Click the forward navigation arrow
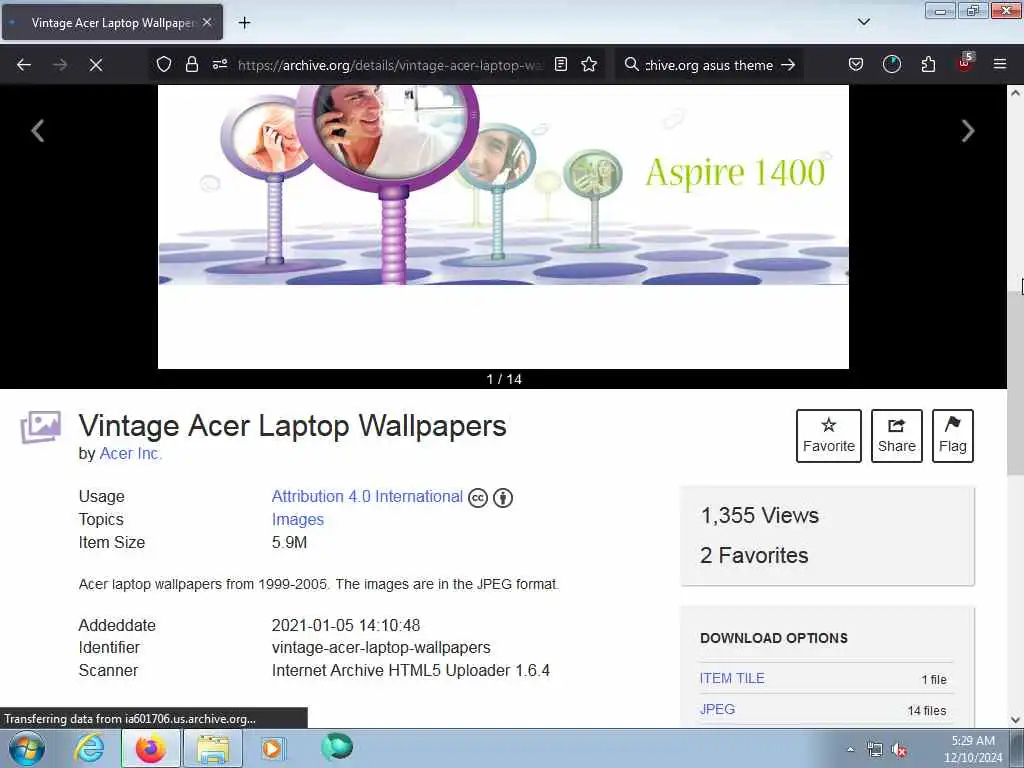This screenshot has width=1024, height=768. click(59, 65)
